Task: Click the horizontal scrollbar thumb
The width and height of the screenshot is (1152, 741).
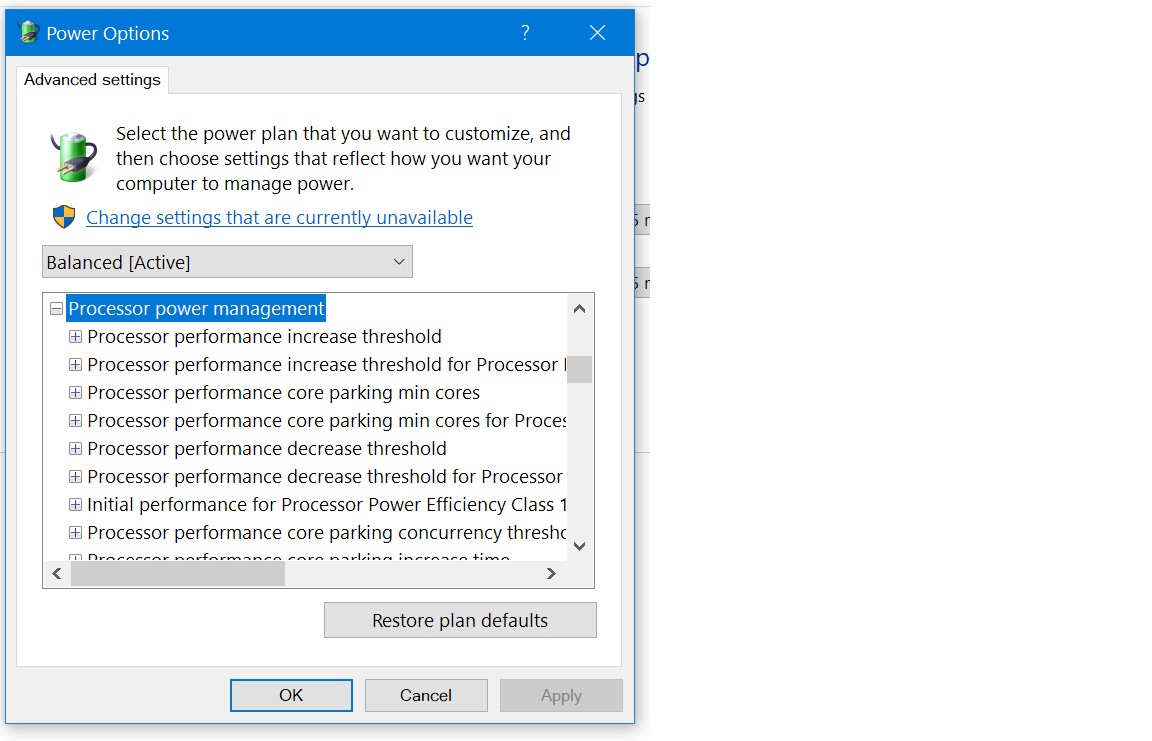Action: point(178,574)
